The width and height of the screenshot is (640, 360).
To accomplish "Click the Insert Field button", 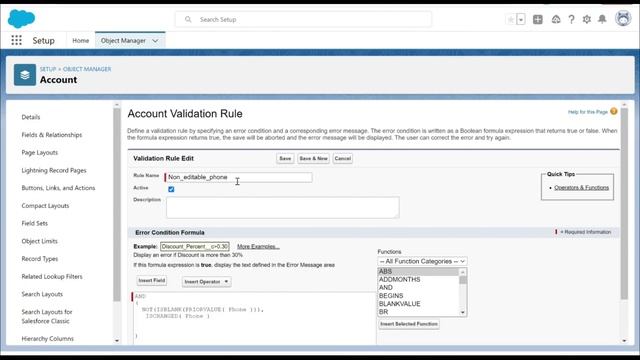I will tap(151, 280).
